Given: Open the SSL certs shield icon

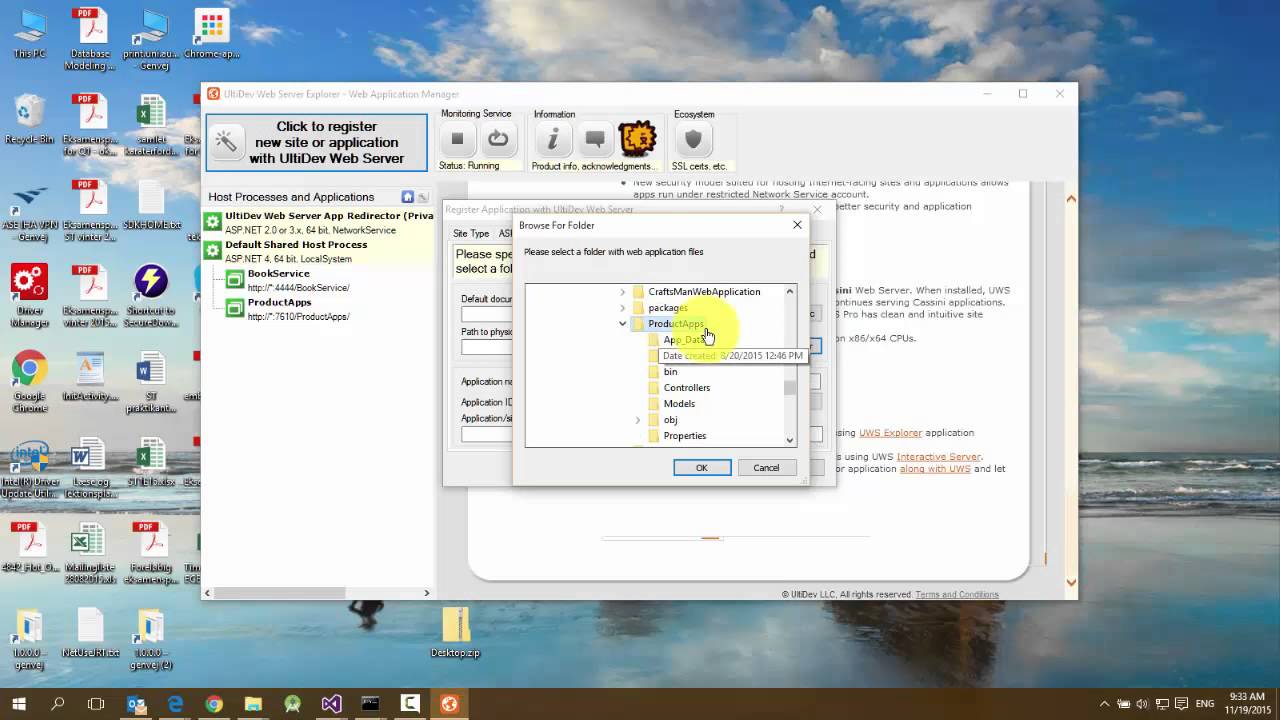Looking at the screenshot, I should click(x=693, y=140).
